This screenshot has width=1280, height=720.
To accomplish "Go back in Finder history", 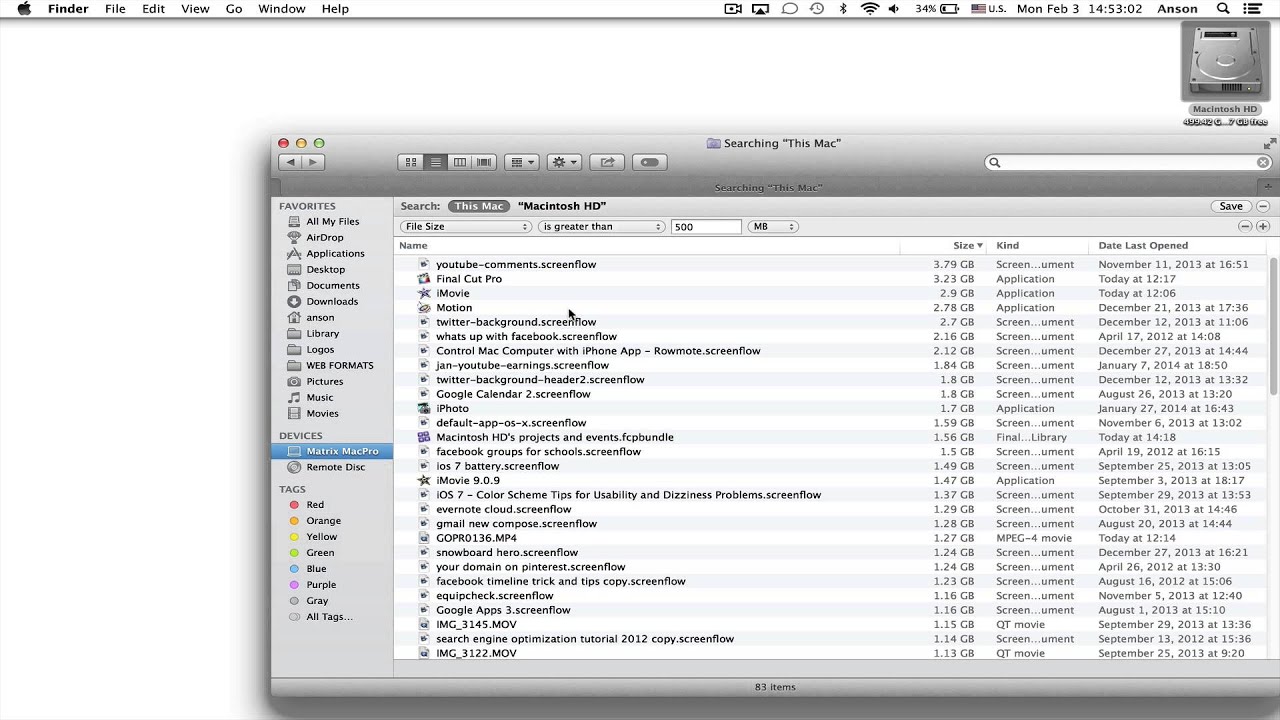I will [x=291, y=162].
